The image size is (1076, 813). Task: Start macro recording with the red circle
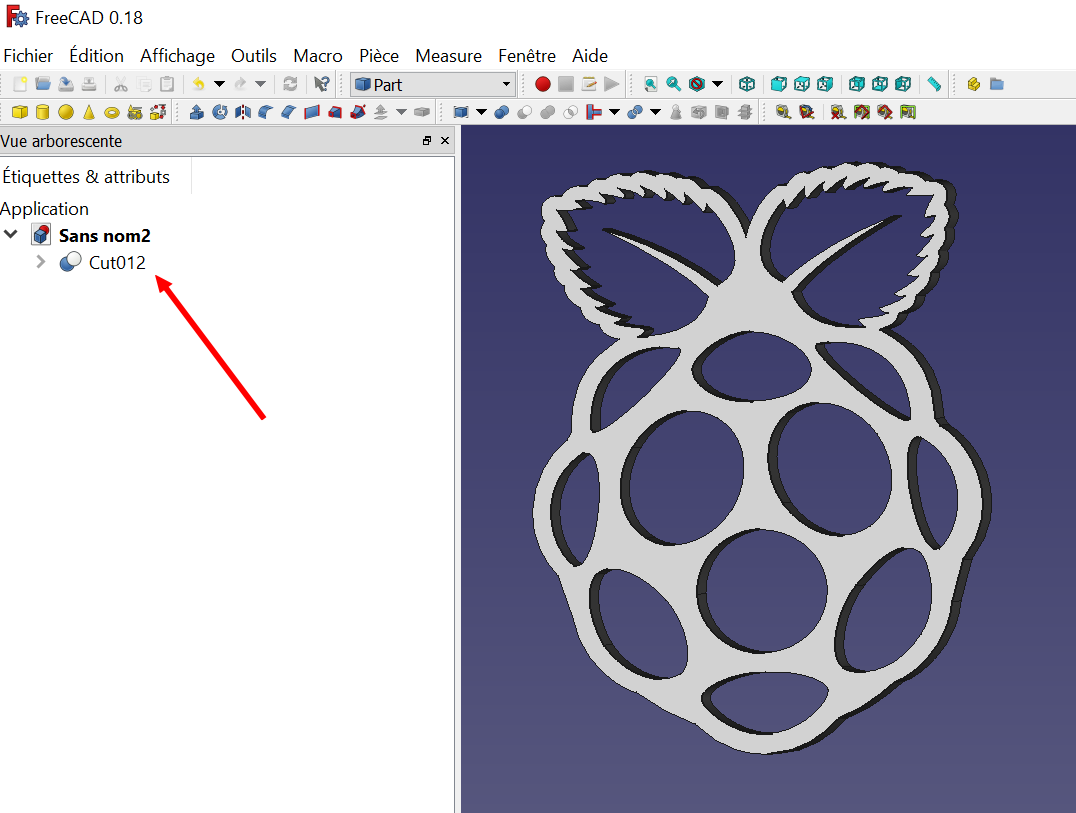point(543,84)
